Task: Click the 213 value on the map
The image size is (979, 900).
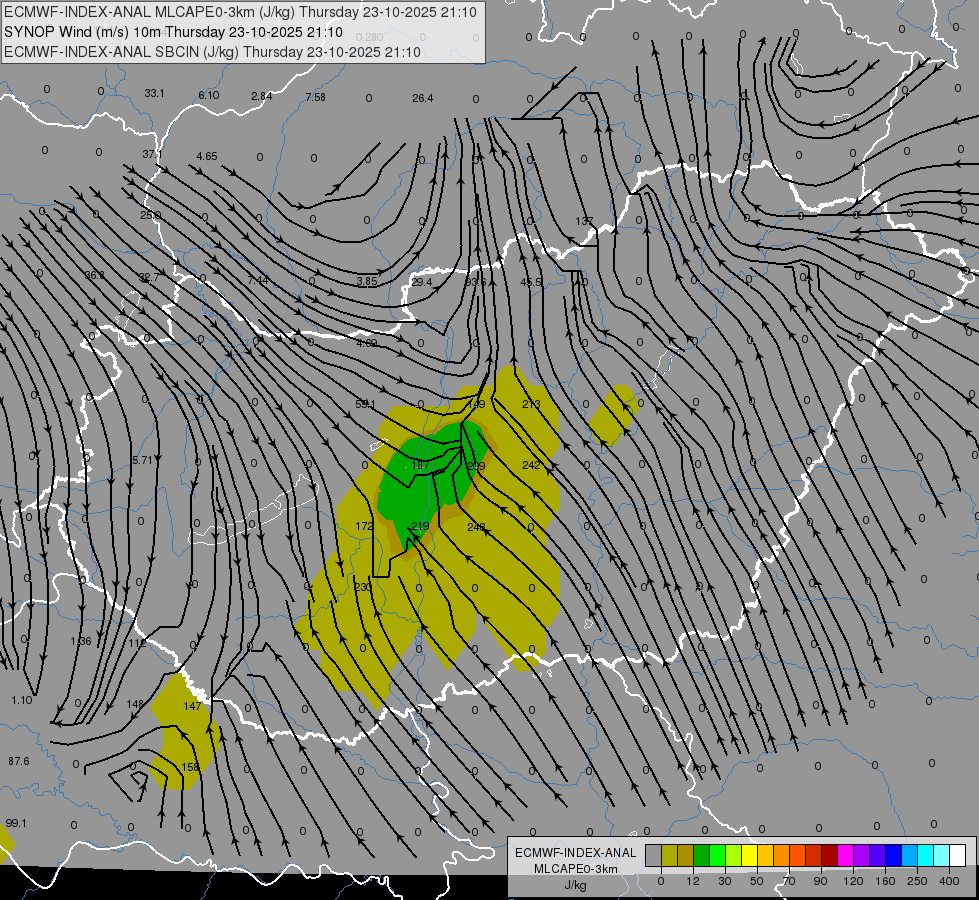Action: pos(531,404)
